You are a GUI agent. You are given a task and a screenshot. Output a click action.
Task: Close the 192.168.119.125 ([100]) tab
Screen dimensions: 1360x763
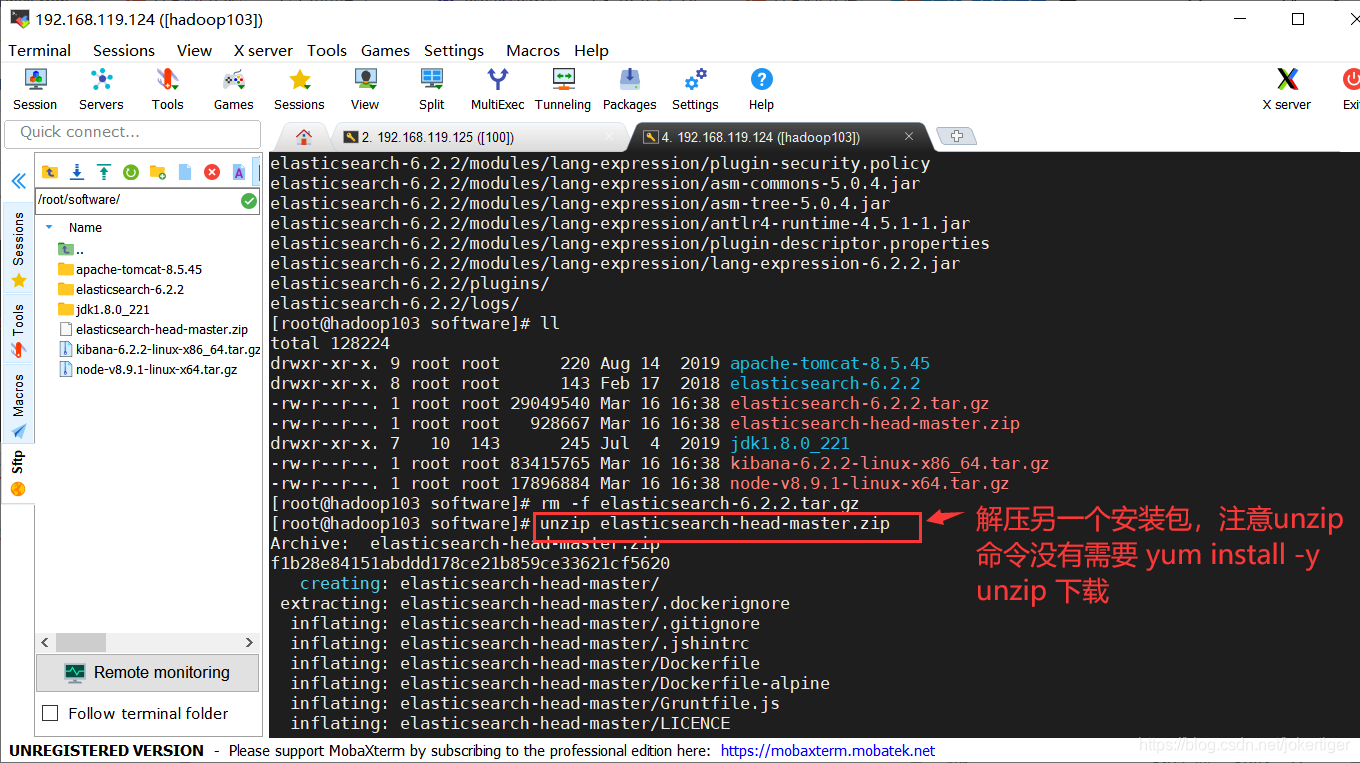tap(610, 137)
